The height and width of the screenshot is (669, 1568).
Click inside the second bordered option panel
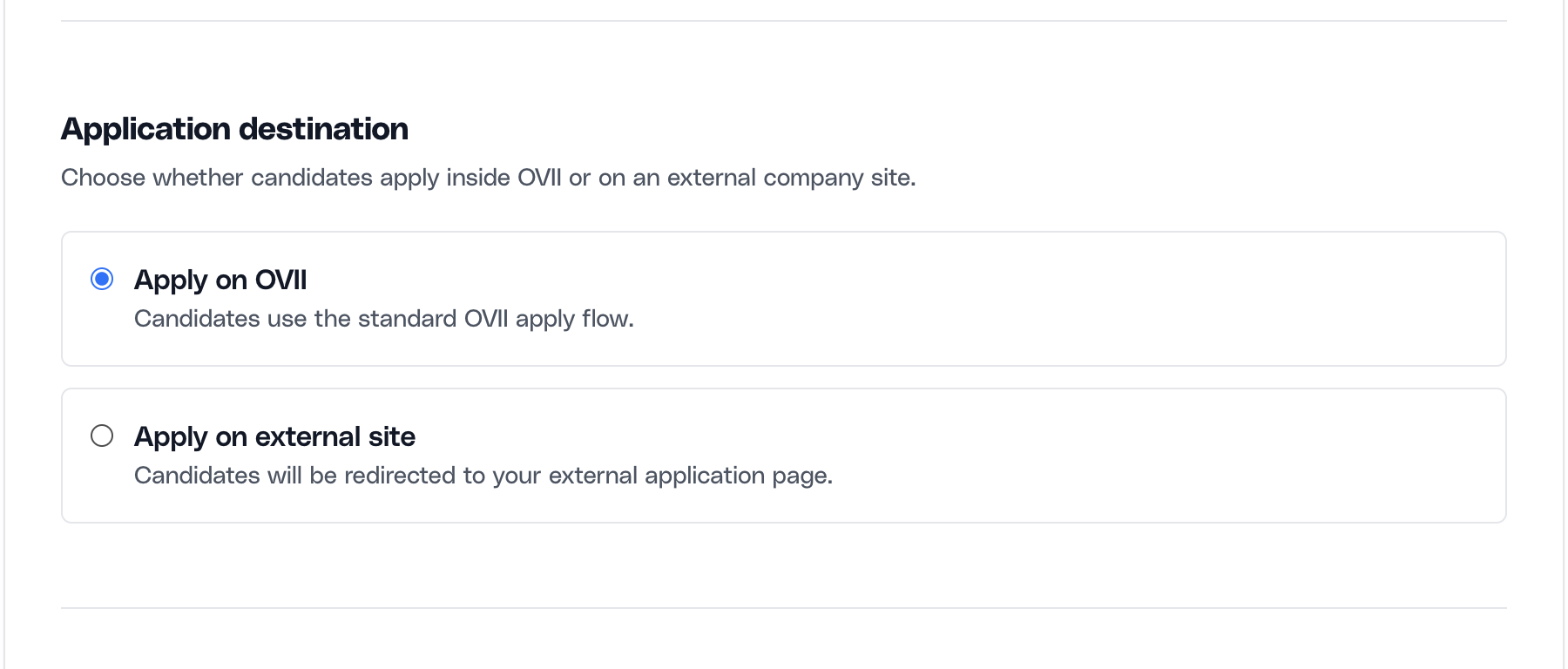(x=784, y=455)
